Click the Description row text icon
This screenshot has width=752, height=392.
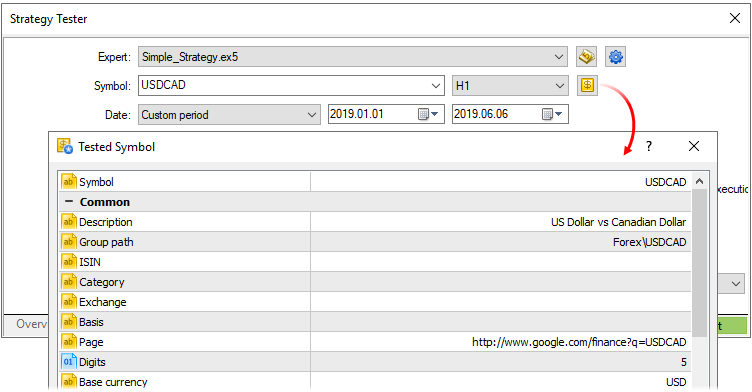[x=69, y=222]
